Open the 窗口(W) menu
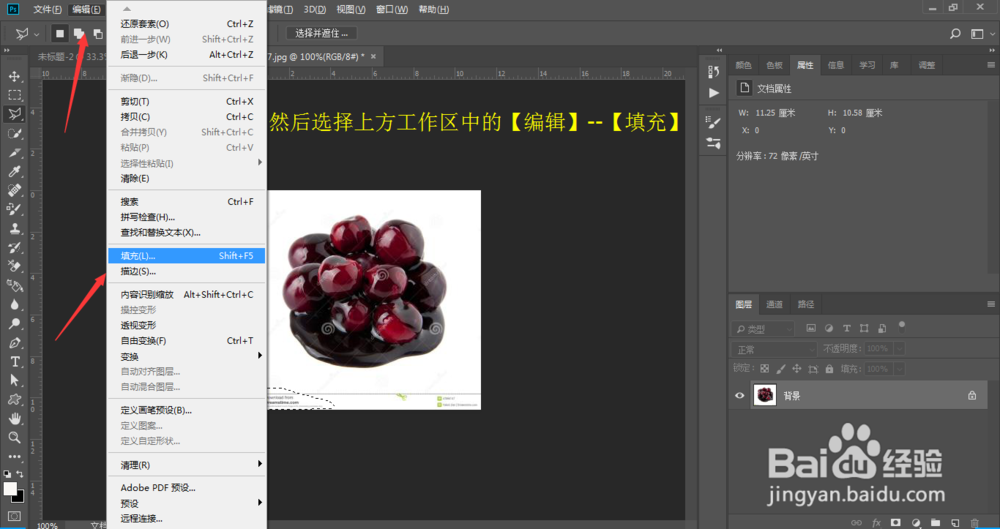The image size is (1000, 529). pyautogui.click(x=392, y=10)
